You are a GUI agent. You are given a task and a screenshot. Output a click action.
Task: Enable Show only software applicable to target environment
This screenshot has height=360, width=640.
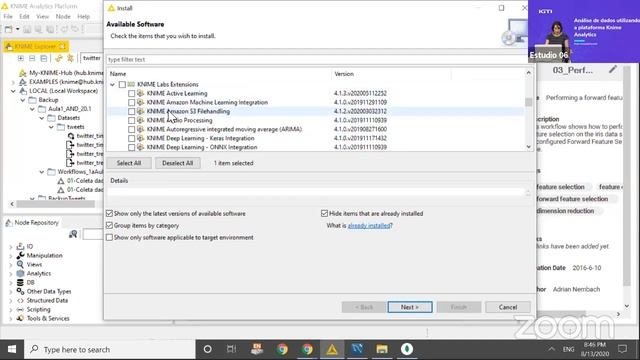coord(109,237)
